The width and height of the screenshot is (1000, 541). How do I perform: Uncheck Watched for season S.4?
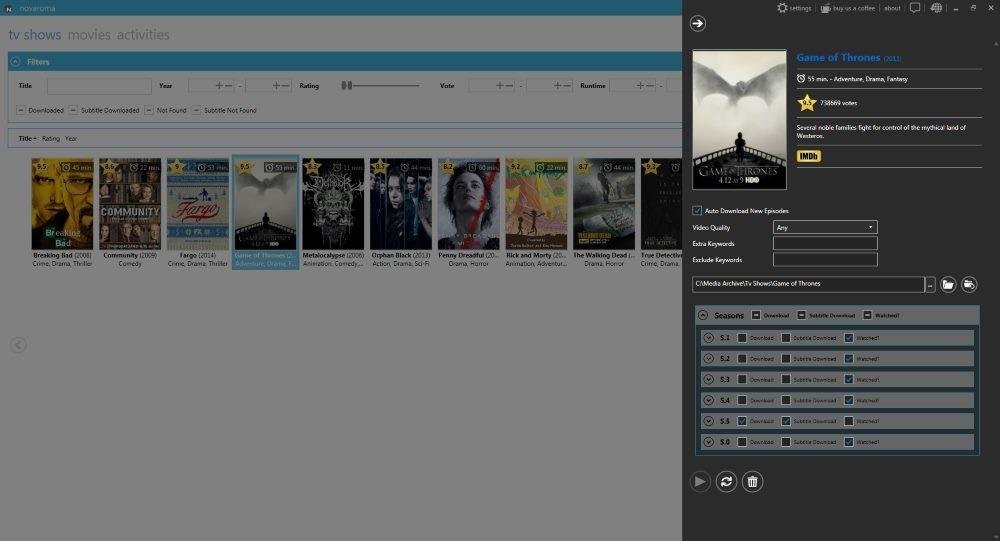848,401
